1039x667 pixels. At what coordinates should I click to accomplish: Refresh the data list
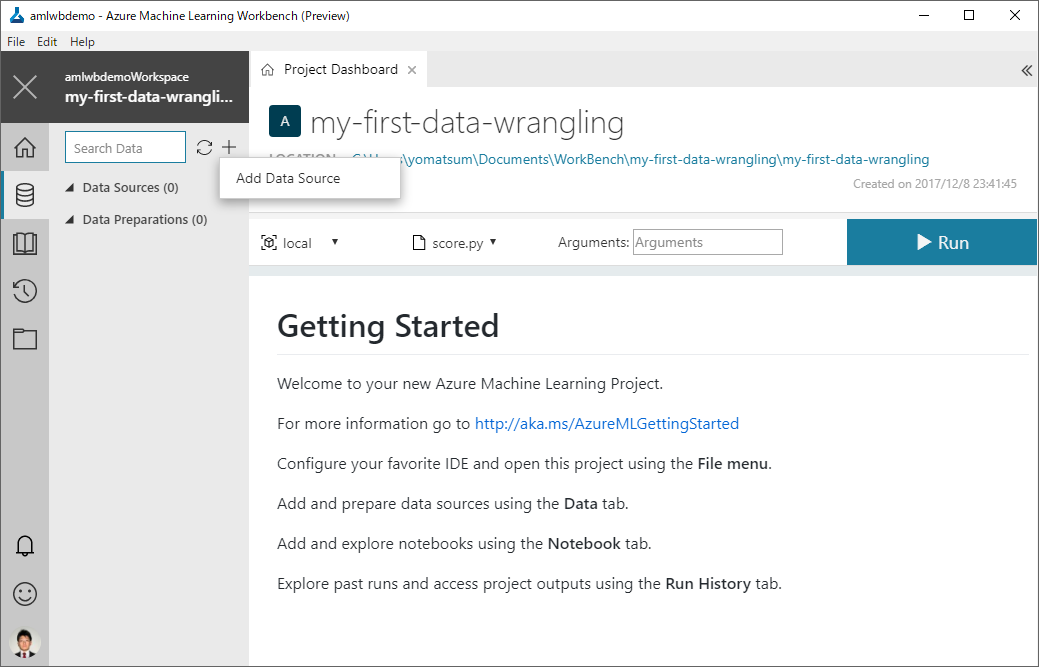[x=204, y=148]
